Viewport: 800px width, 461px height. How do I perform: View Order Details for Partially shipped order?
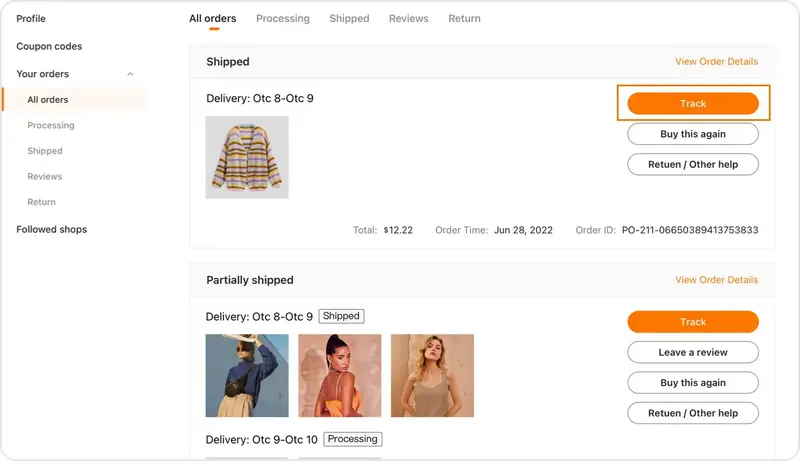[716, 280]
